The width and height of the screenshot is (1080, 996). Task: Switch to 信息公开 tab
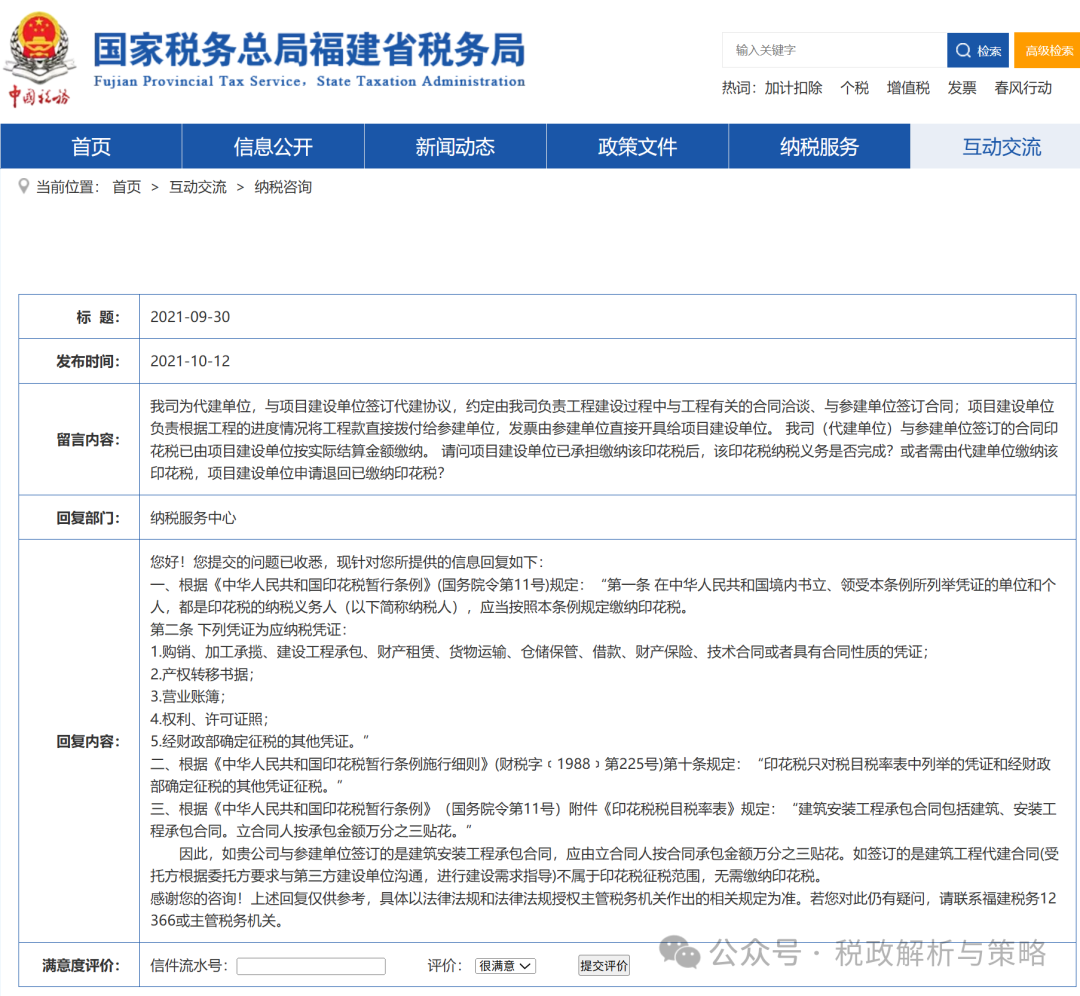[273, 147]
